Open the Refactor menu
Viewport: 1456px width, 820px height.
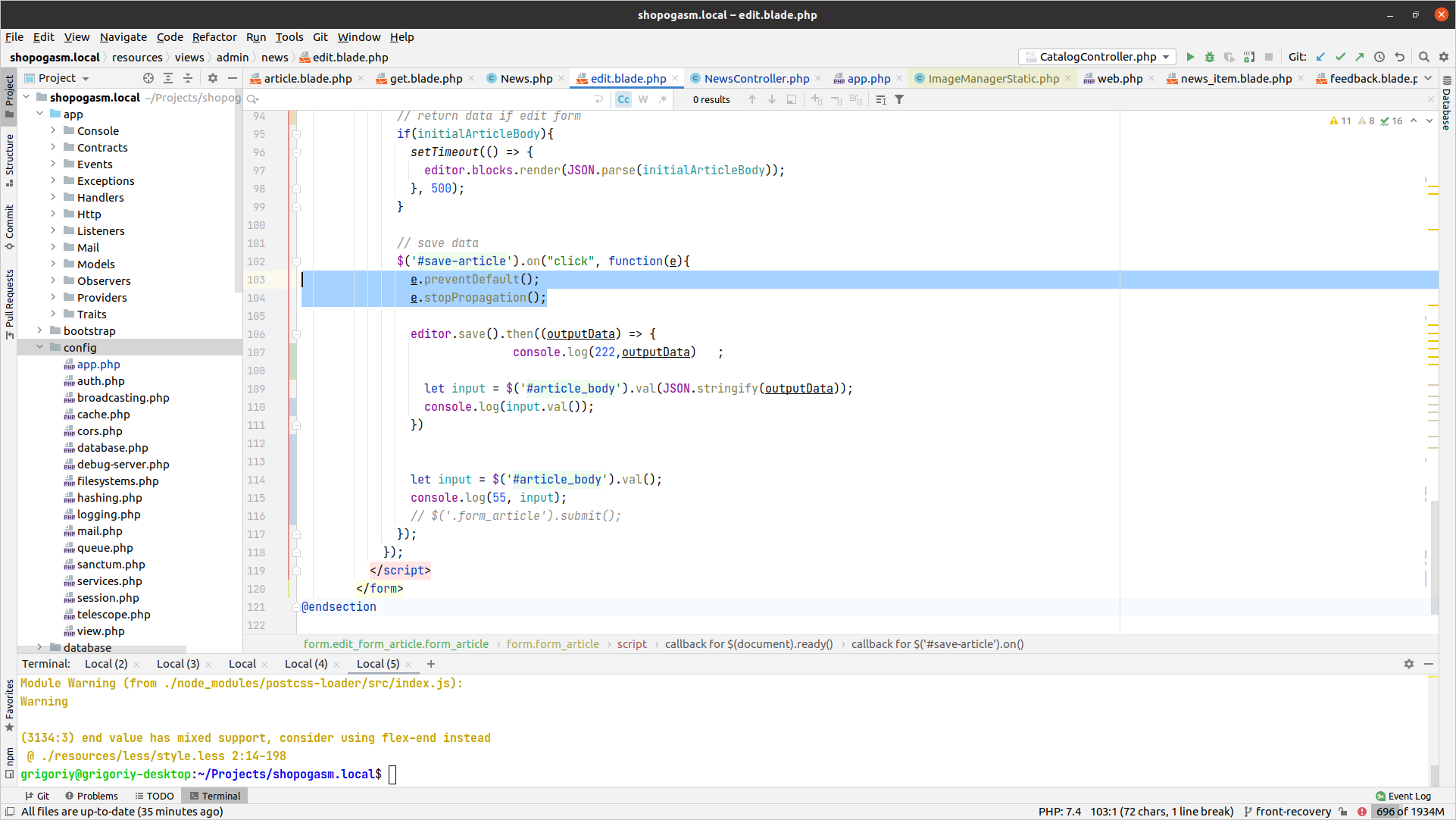(x=214, y=37)
